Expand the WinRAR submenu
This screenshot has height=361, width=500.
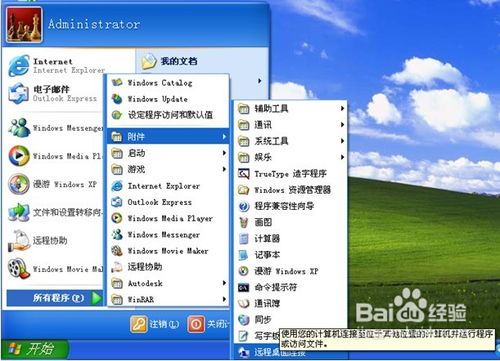(168, 299)
